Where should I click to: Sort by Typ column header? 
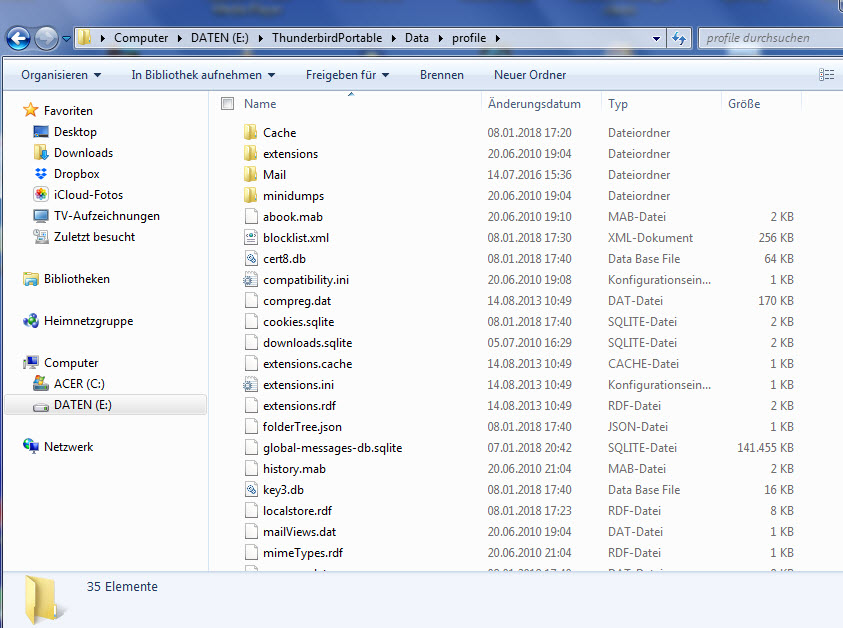(618, 104)
